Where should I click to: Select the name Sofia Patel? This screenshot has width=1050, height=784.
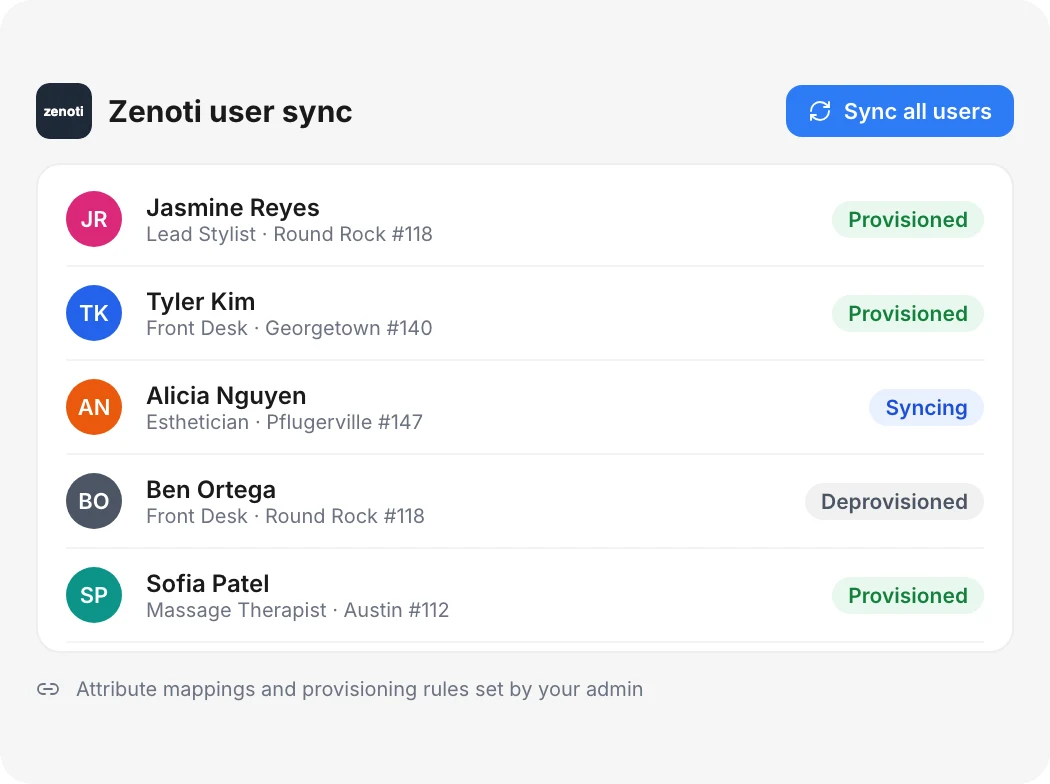(x=208, y=584)
